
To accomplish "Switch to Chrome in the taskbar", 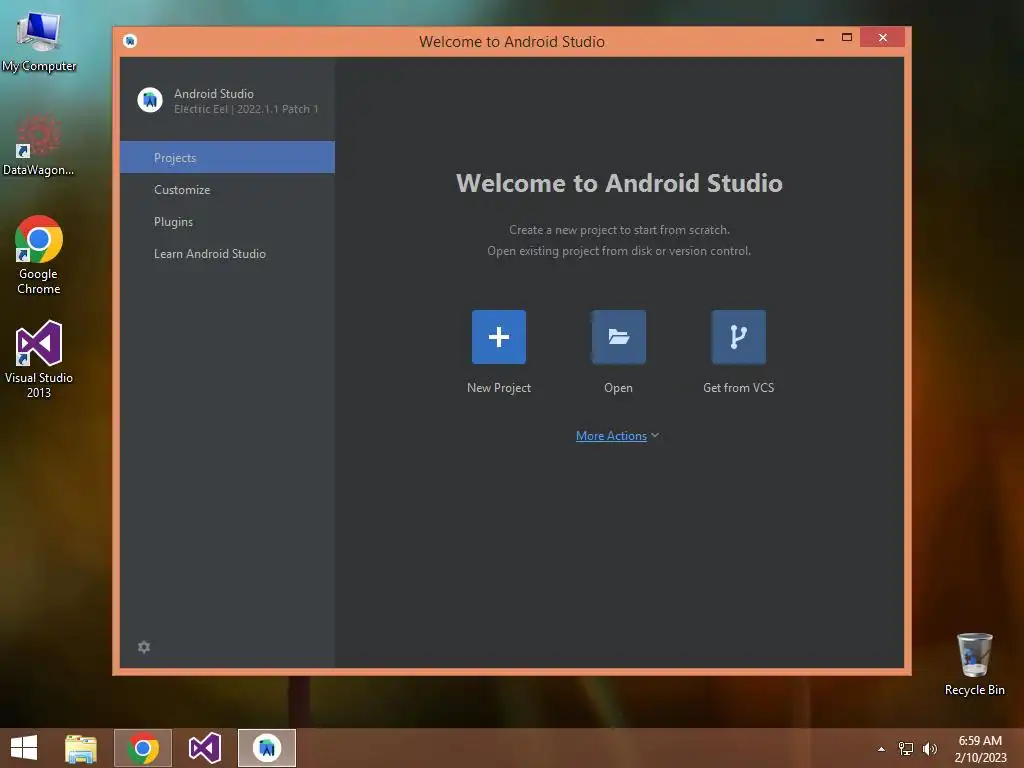I will point(143,748).
